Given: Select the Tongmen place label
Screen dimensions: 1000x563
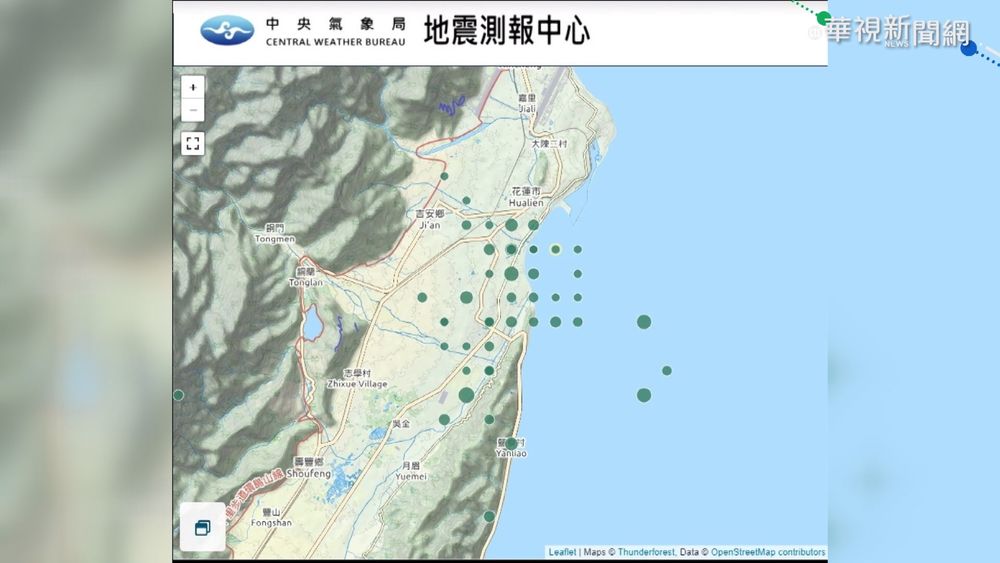Looking at the screenshot, I should (275, 234).
